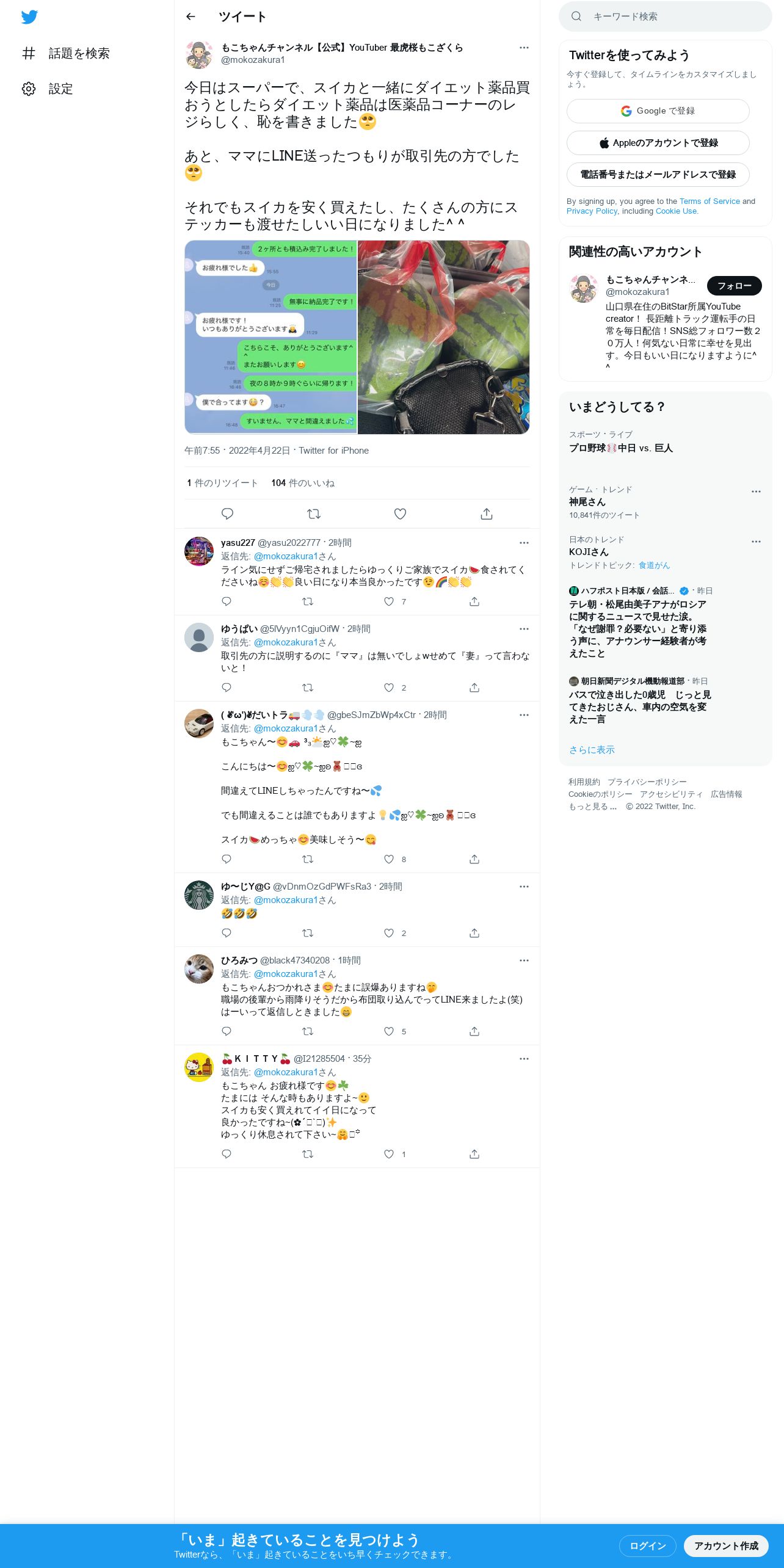Screen dimensions: 784x1568
Task: Retweet the main tweet
Action: click(x=314, y=514)
